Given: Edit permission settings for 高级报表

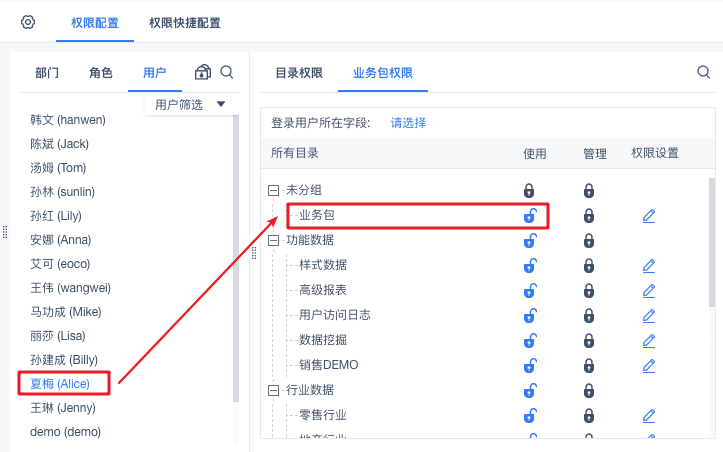Looking at the screenshot, I should [x=649, y=290].
